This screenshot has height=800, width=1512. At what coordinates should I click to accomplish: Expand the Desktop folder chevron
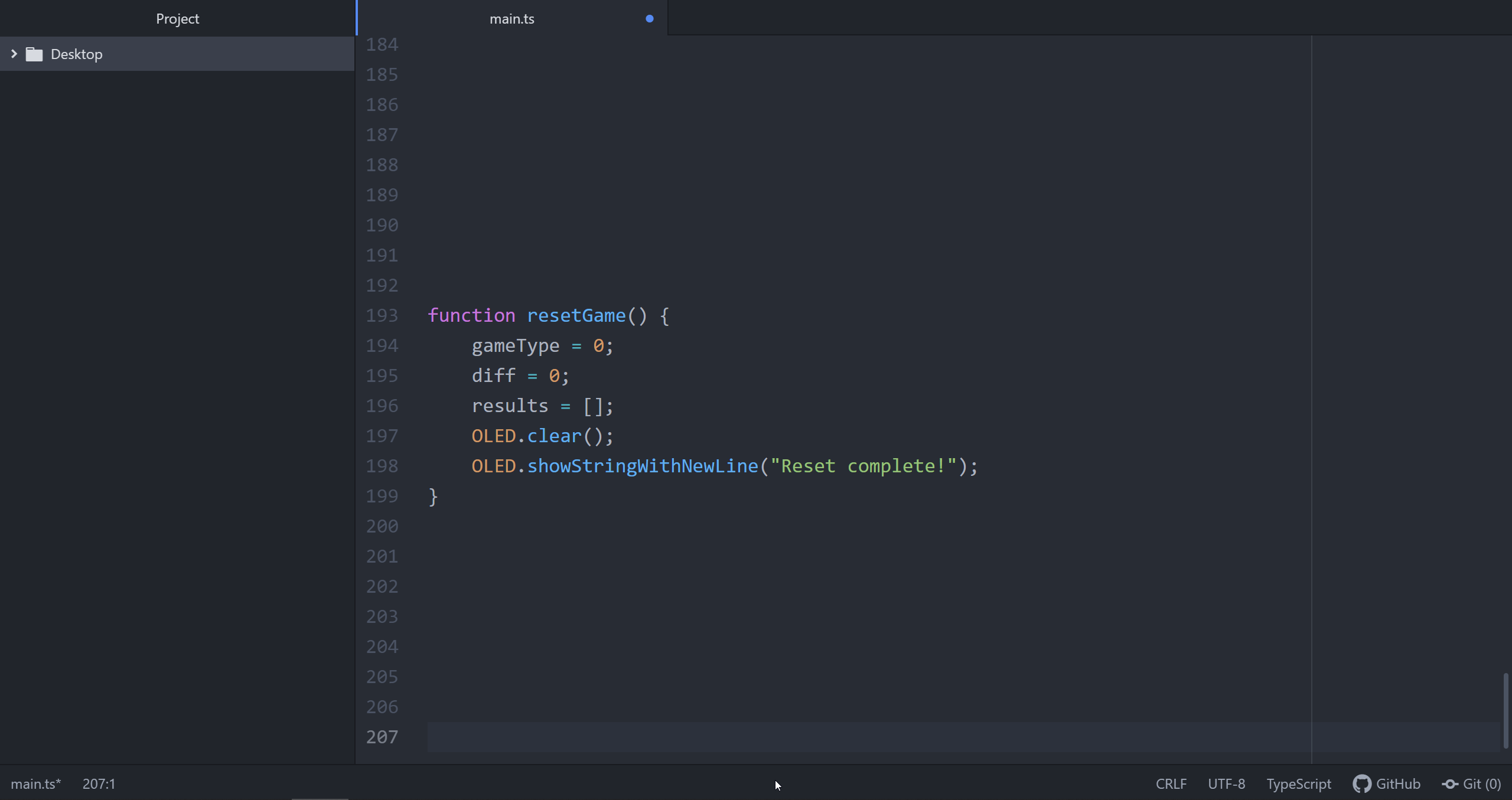[x=14, y=54]
